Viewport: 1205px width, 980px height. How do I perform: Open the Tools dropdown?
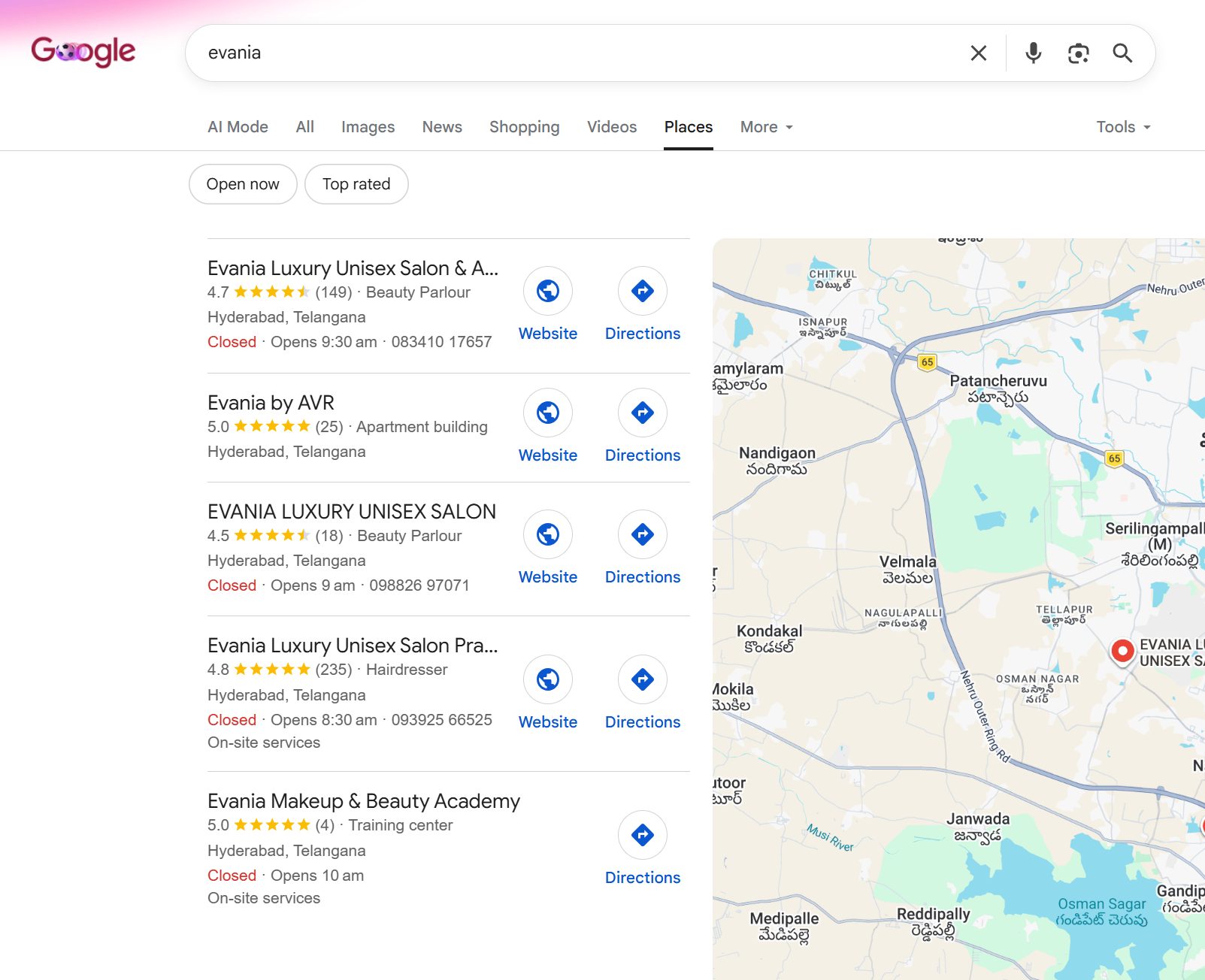tap(1123, 127)
